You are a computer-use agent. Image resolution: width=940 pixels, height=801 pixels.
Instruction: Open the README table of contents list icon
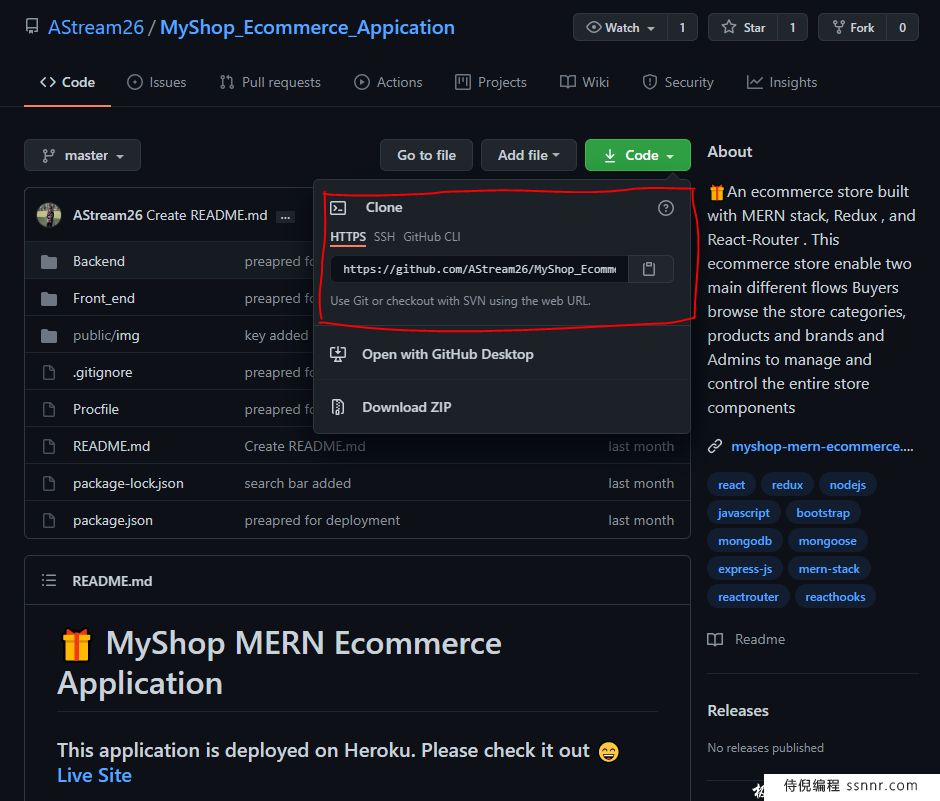[x=49, y=580]
